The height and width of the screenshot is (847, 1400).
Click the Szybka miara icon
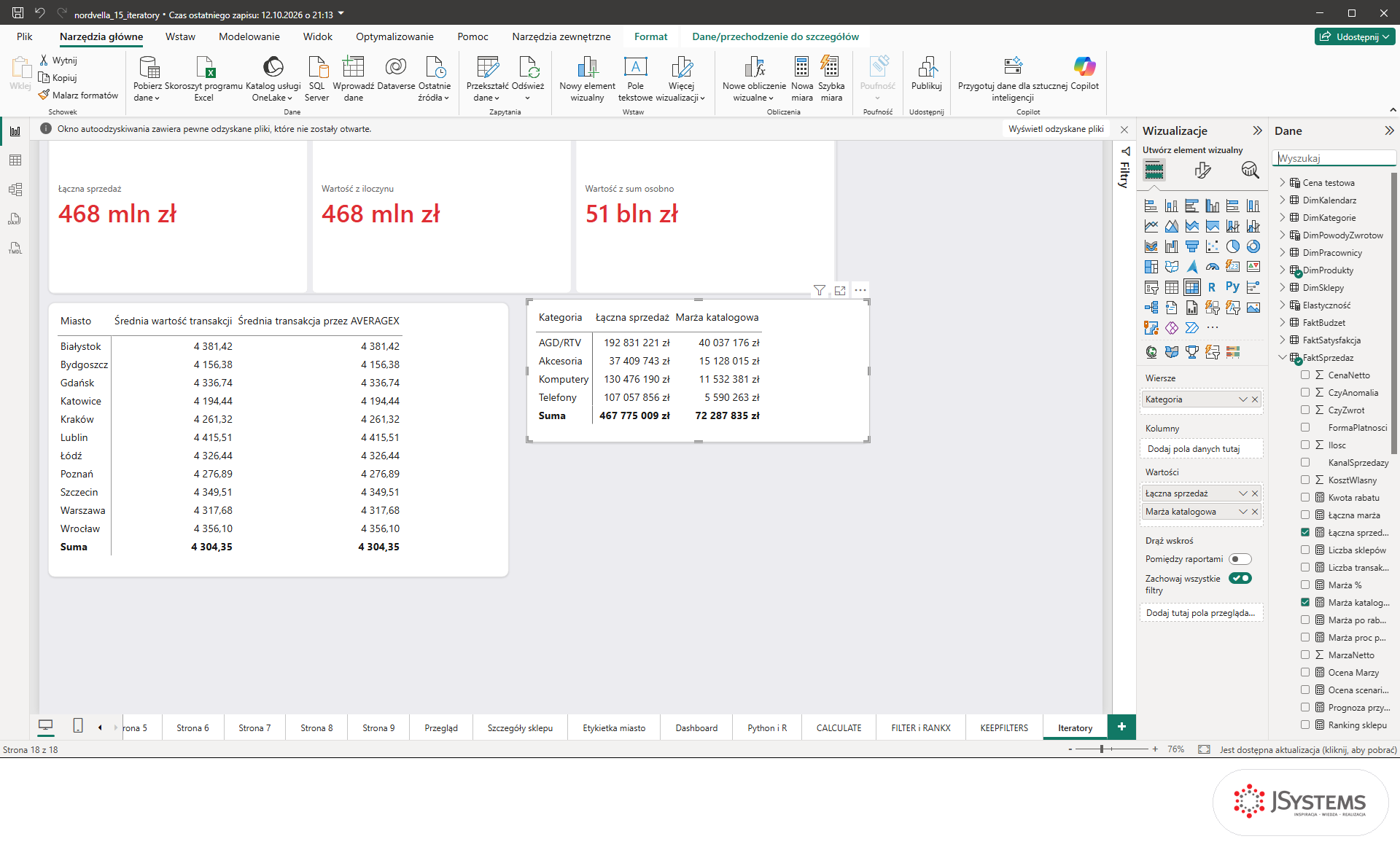point(831,78)
